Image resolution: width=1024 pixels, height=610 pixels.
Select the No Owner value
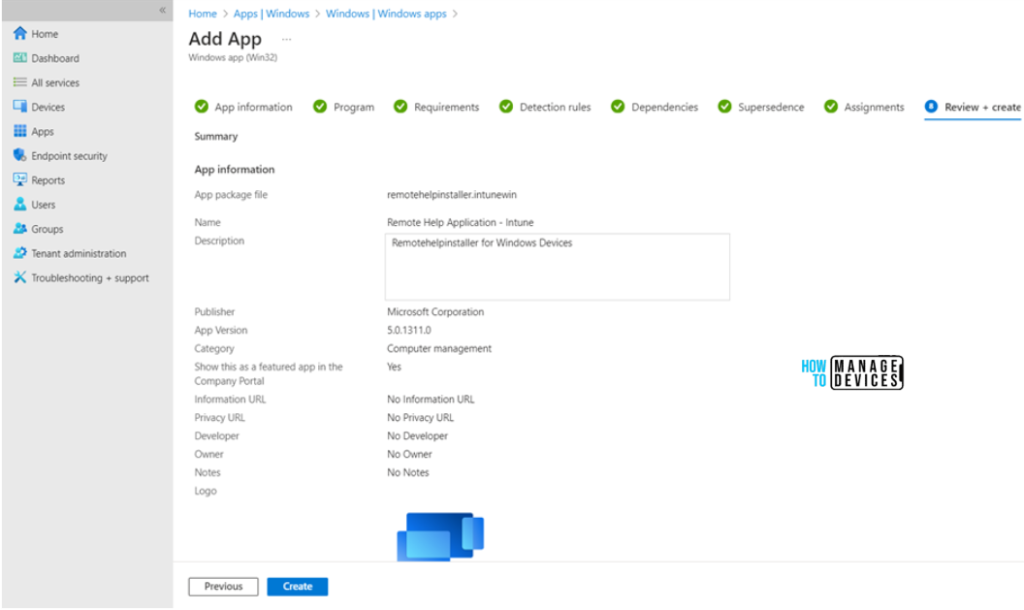coord(409,454)
